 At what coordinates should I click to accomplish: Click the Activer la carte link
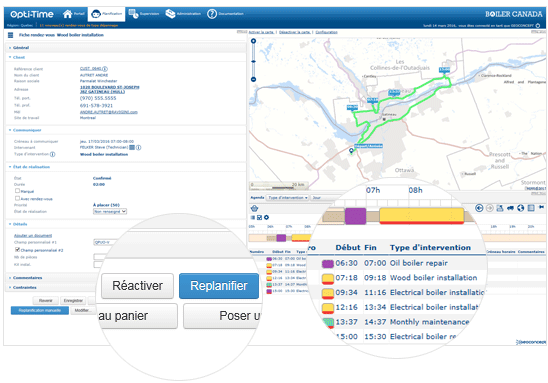point(261,32)
